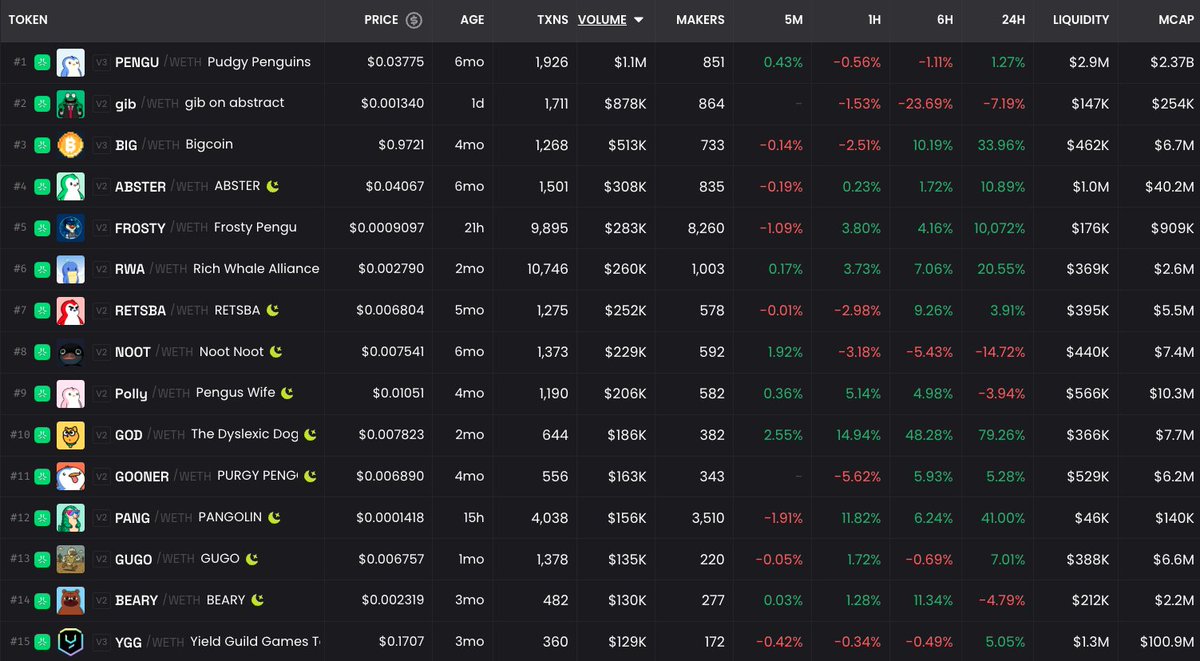The width and height of the screenshot is (1200, 661).
Task: Click the green chain icon in row #1
Action: 42,62
